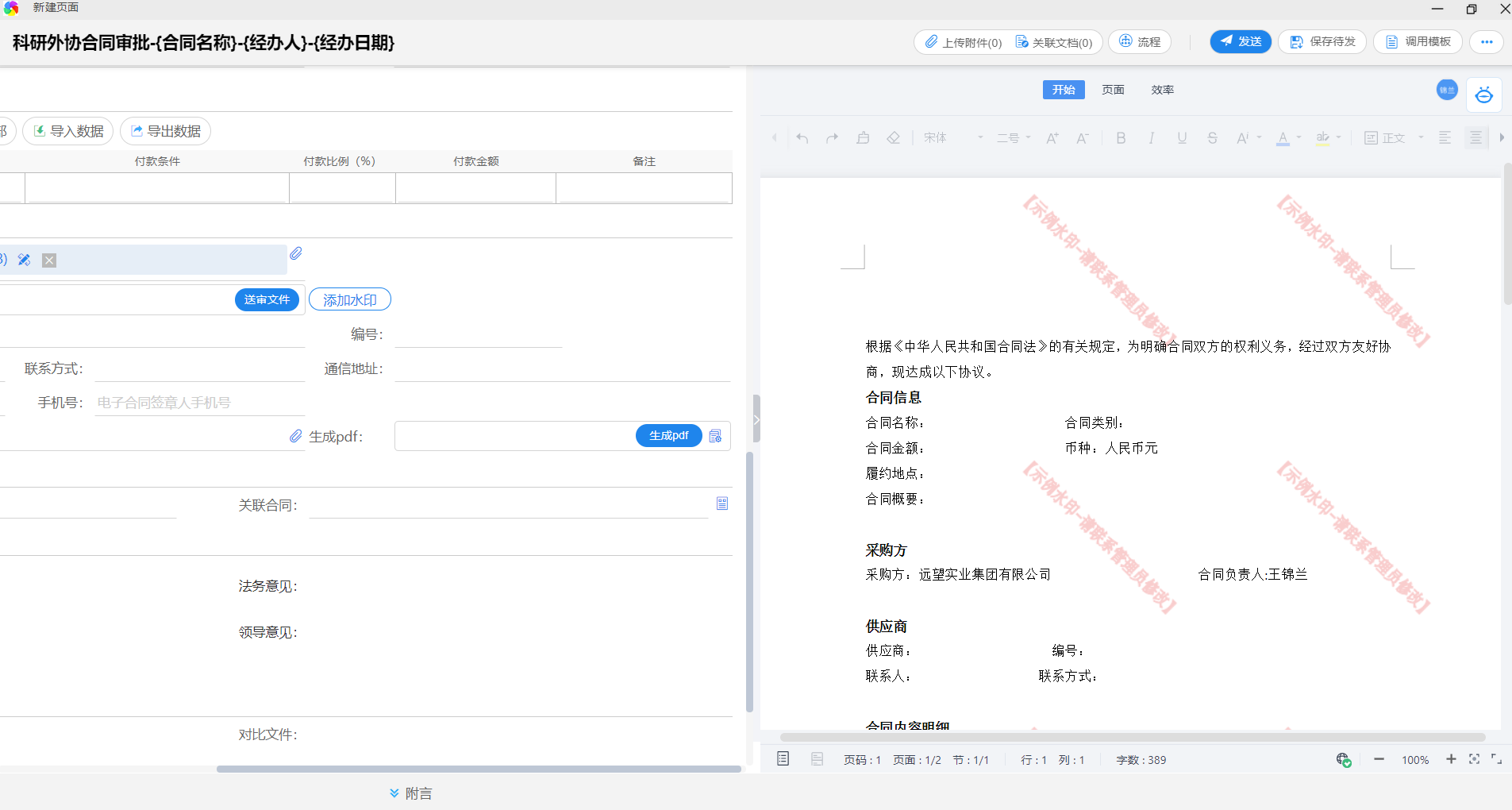Apply yellow text highlight swatch
Image resolution: width=1512 pixels, height=810 pixels.
coord(1322,138)
